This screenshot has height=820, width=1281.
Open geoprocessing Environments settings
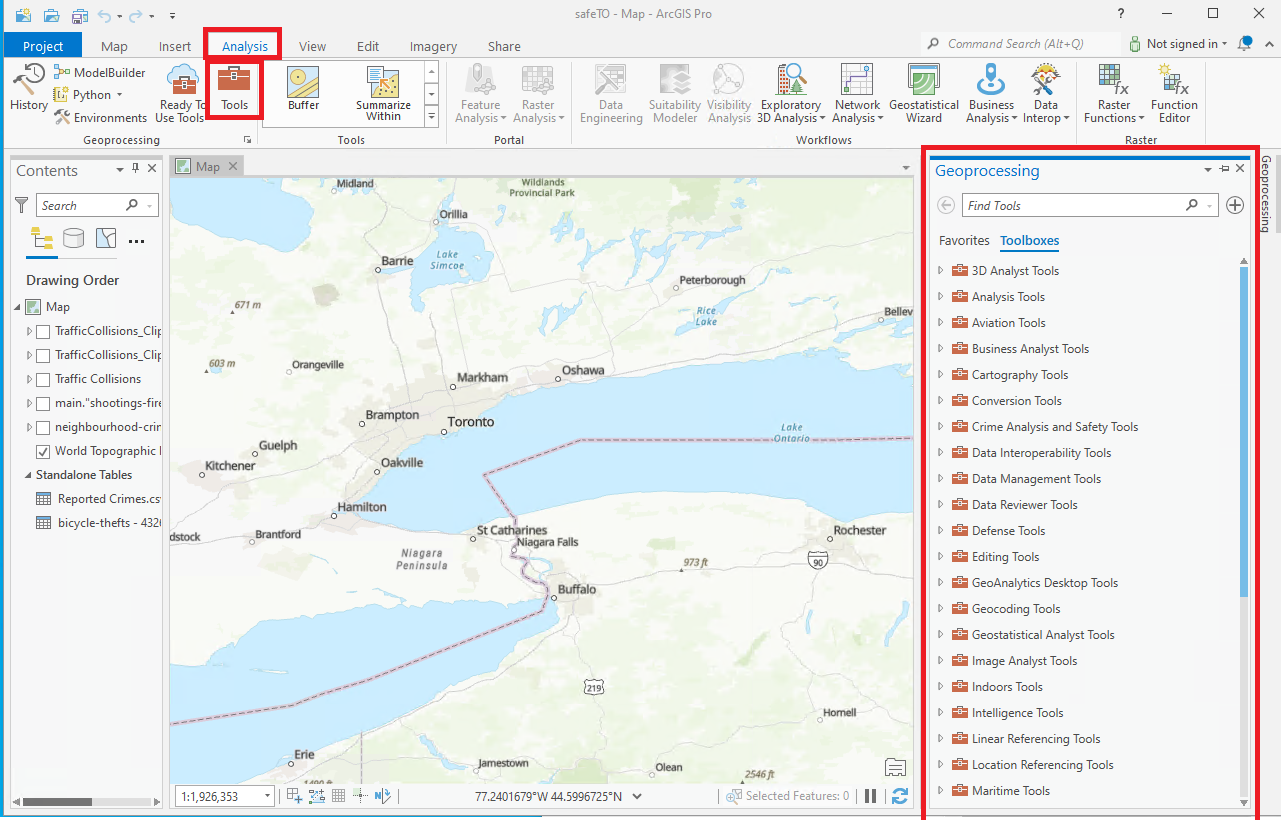tap(101, 118)
